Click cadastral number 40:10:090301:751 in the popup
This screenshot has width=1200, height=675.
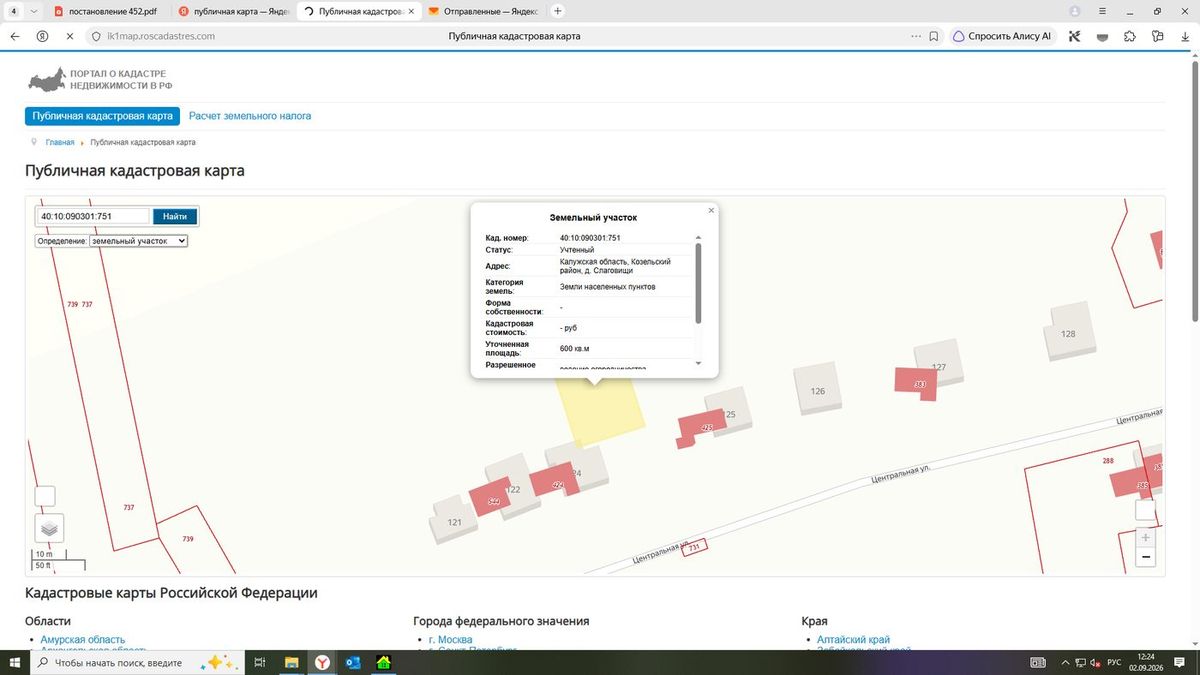[590, 238]
